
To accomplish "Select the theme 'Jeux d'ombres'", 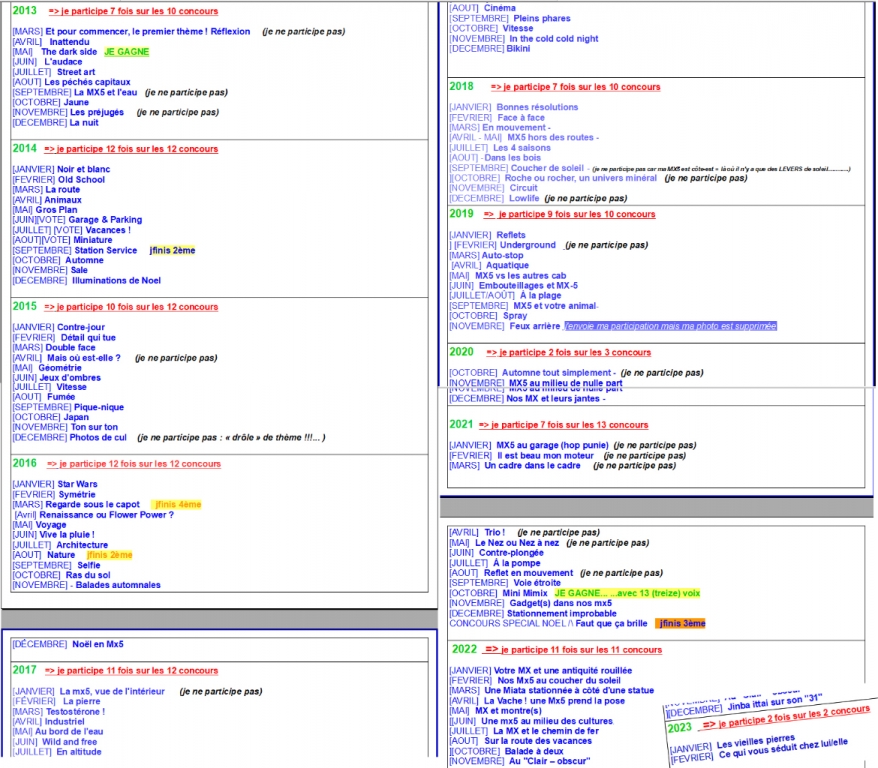I will coord(70,378).
